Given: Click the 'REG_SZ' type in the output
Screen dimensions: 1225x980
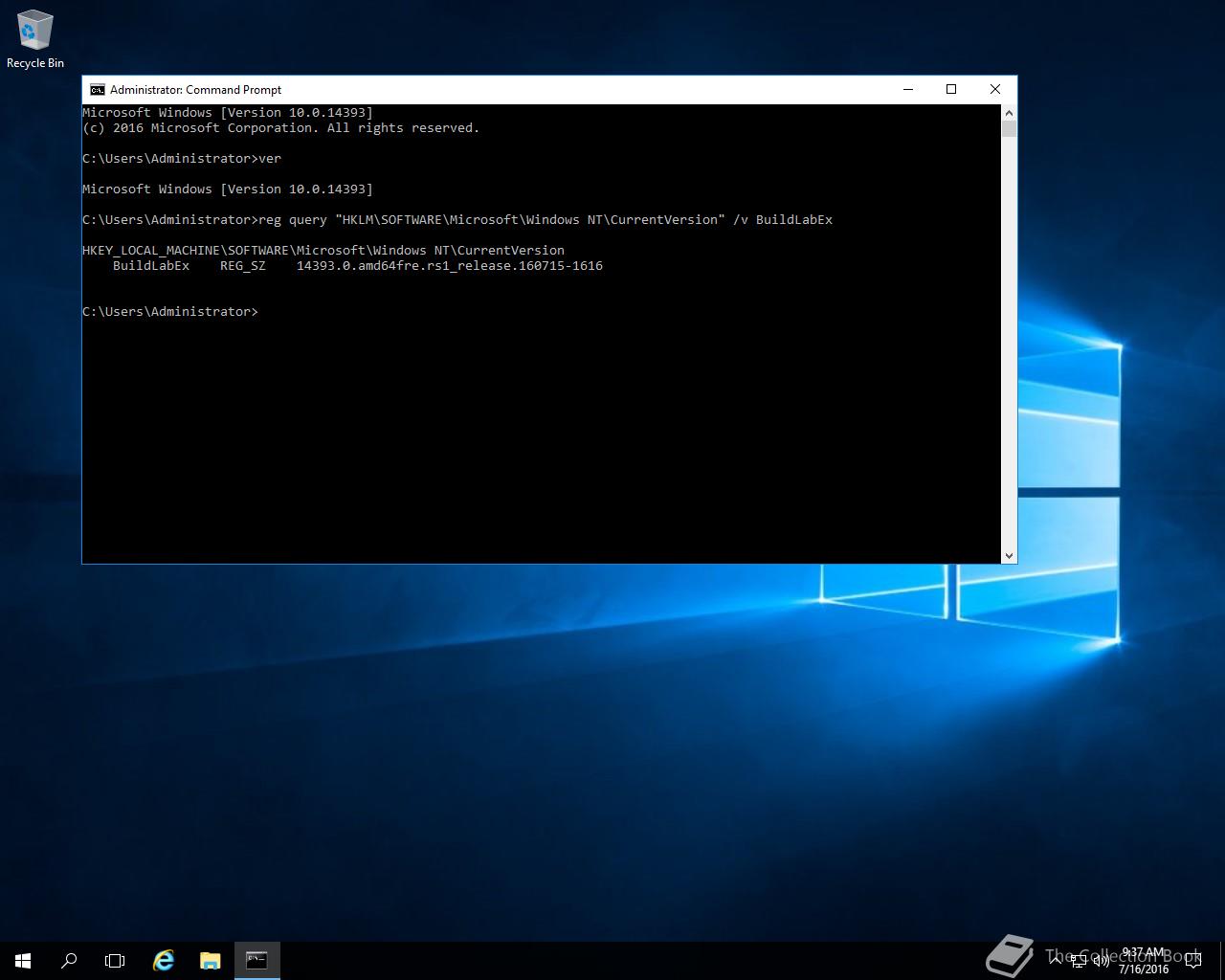Looking at the screenshot, I should [x=243, y=266].
